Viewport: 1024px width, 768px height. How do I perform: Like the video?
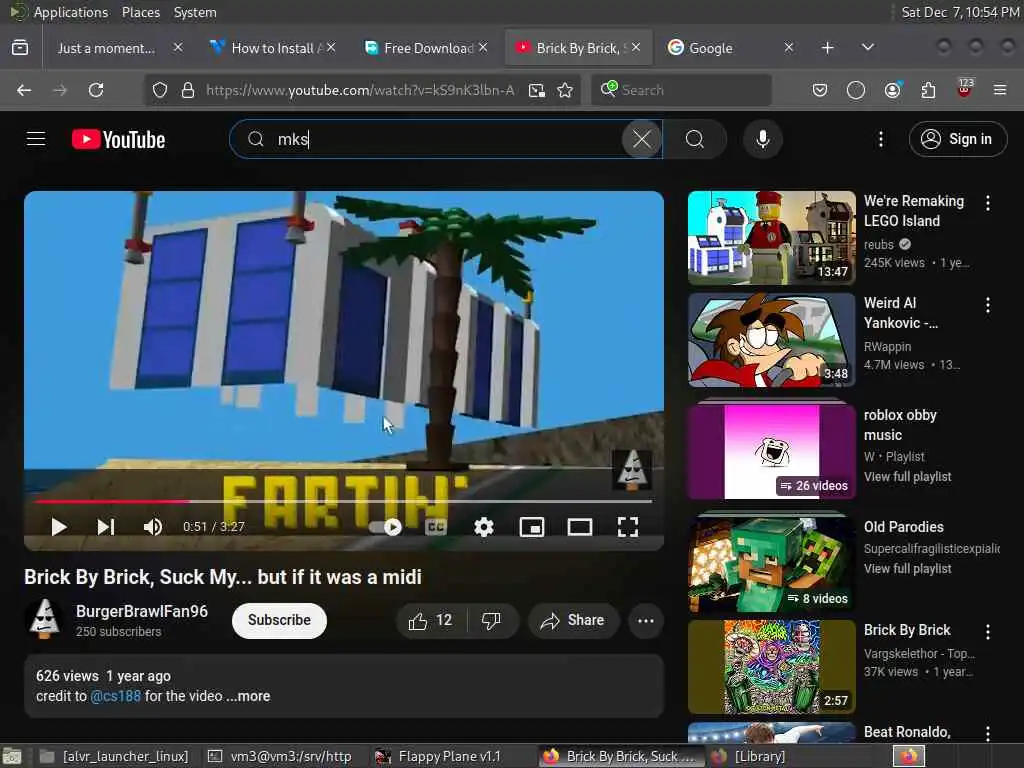431,620
